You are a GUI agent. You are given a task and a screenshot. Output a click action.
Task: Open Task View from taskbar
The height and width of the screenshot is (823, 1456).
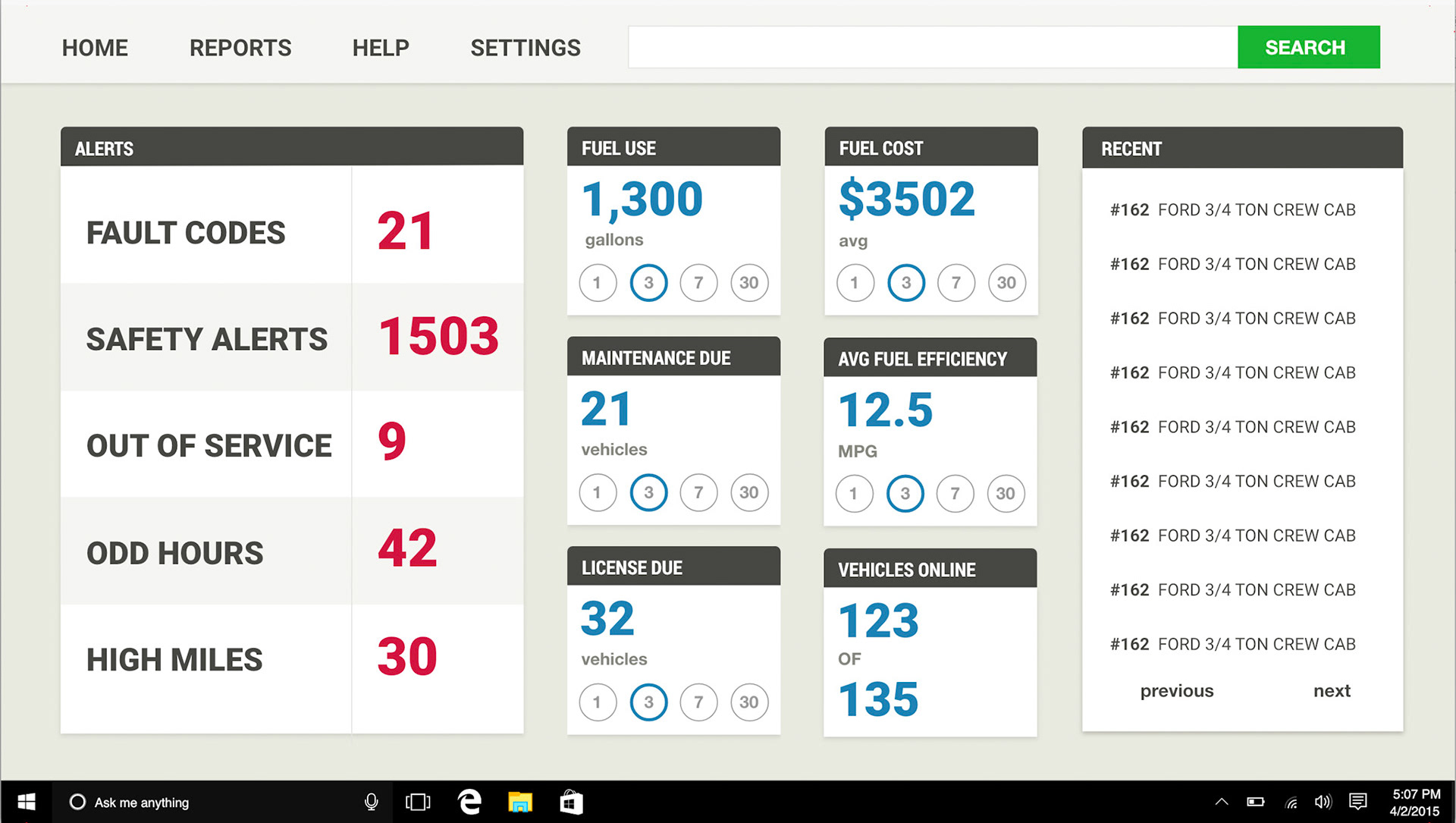[x=417, y=802]
